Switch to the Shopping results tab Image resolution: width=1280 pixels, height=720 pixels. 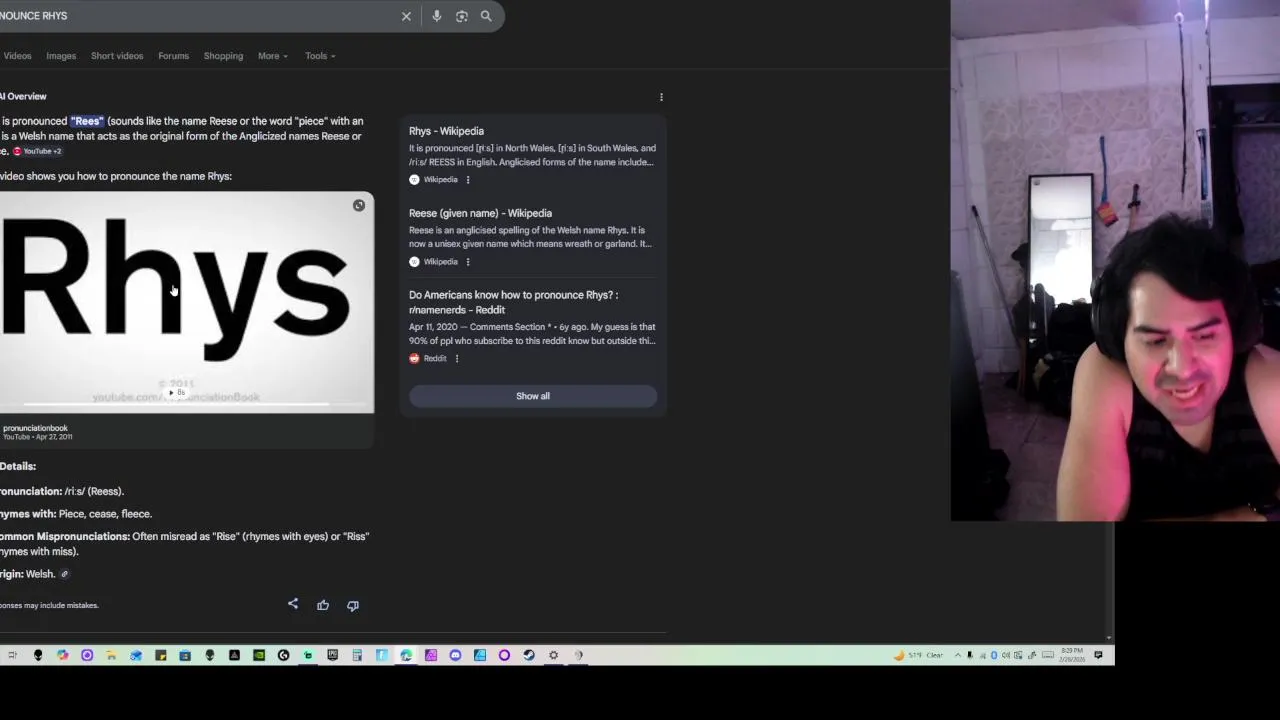[223, 56]
